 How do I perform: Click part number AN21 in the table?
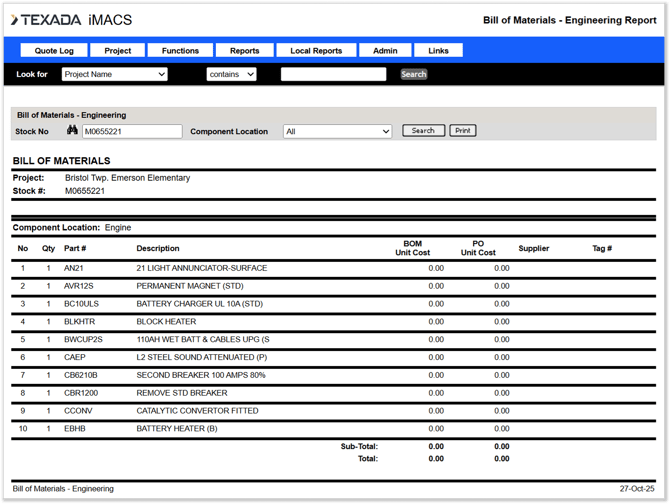[x=74, y=268]
